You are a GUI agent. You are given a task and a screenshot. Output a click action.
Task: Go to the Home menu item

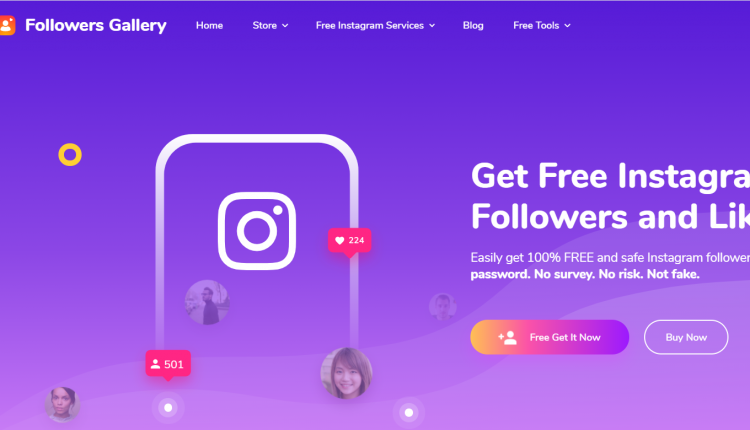pos(210,25)
